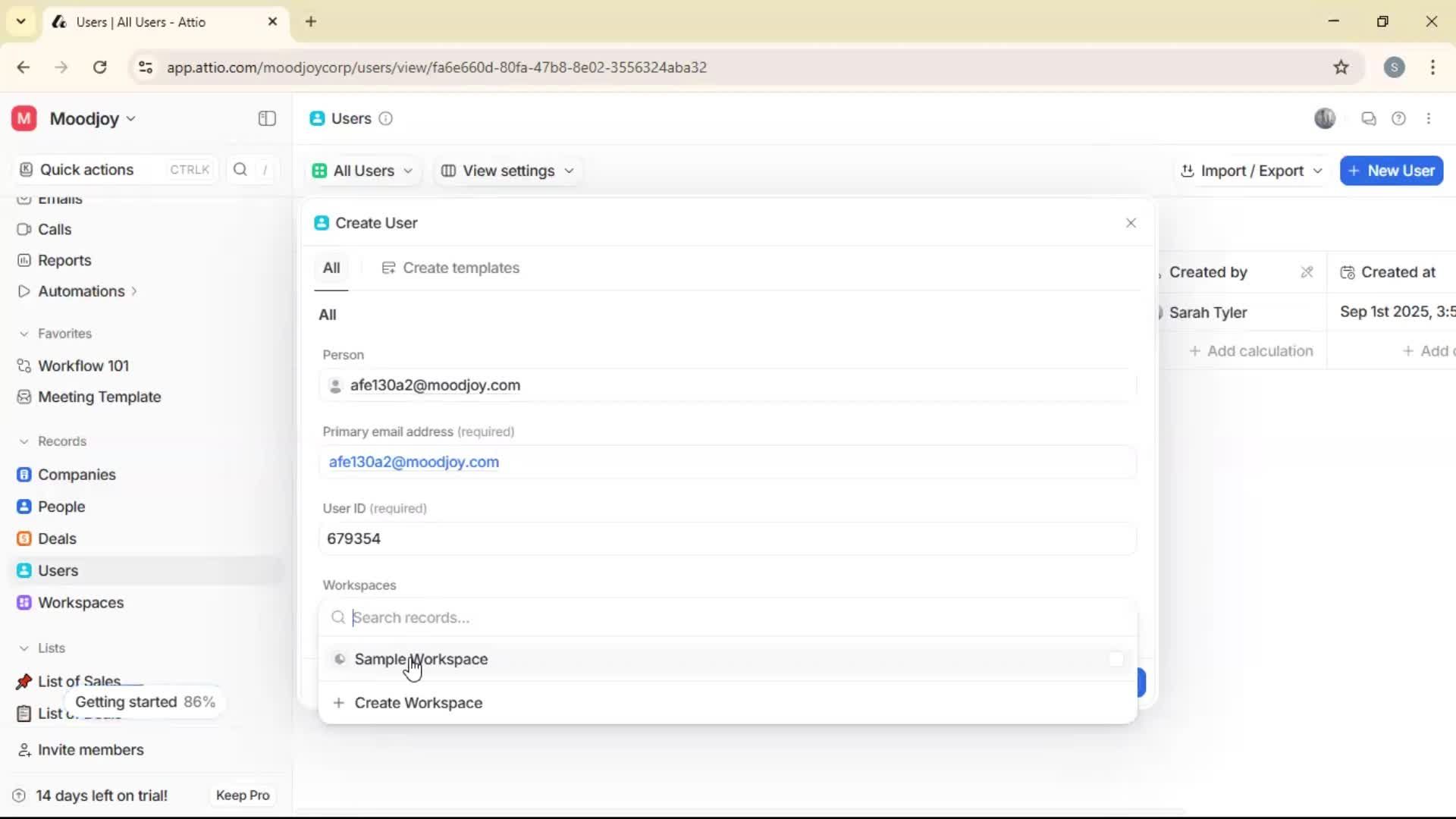
Task: Collapse the Favorites section in the sidebar
Action: pos(25,334)
